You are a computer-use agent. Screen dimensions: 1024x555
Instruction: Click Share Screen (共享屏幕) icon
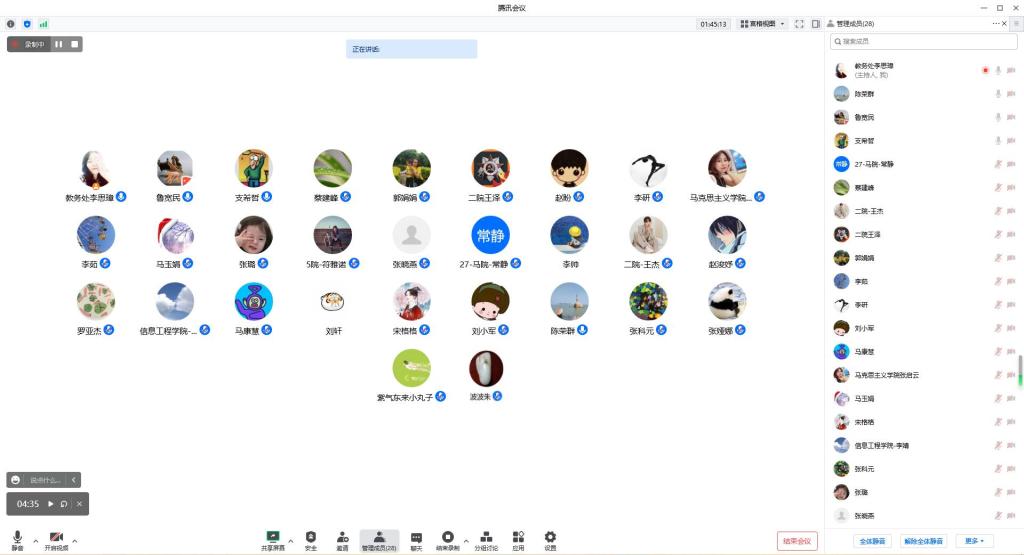(273, 537)
